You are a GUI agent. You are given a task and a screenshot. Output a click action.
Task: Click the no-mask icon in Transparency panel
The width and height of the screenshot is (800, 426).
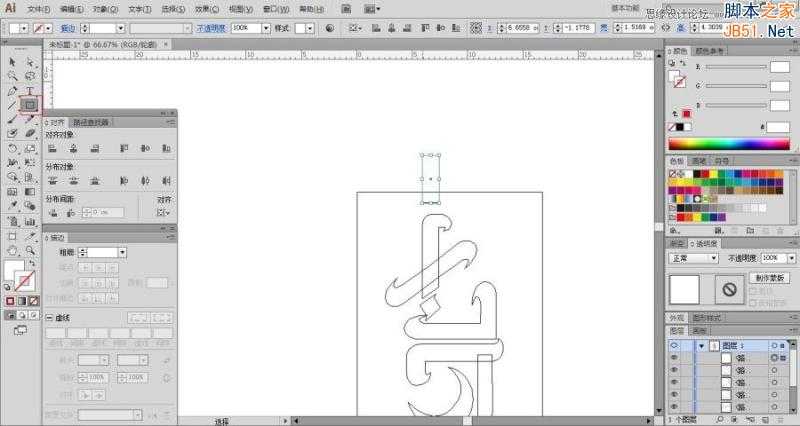[x=730, y=290]
